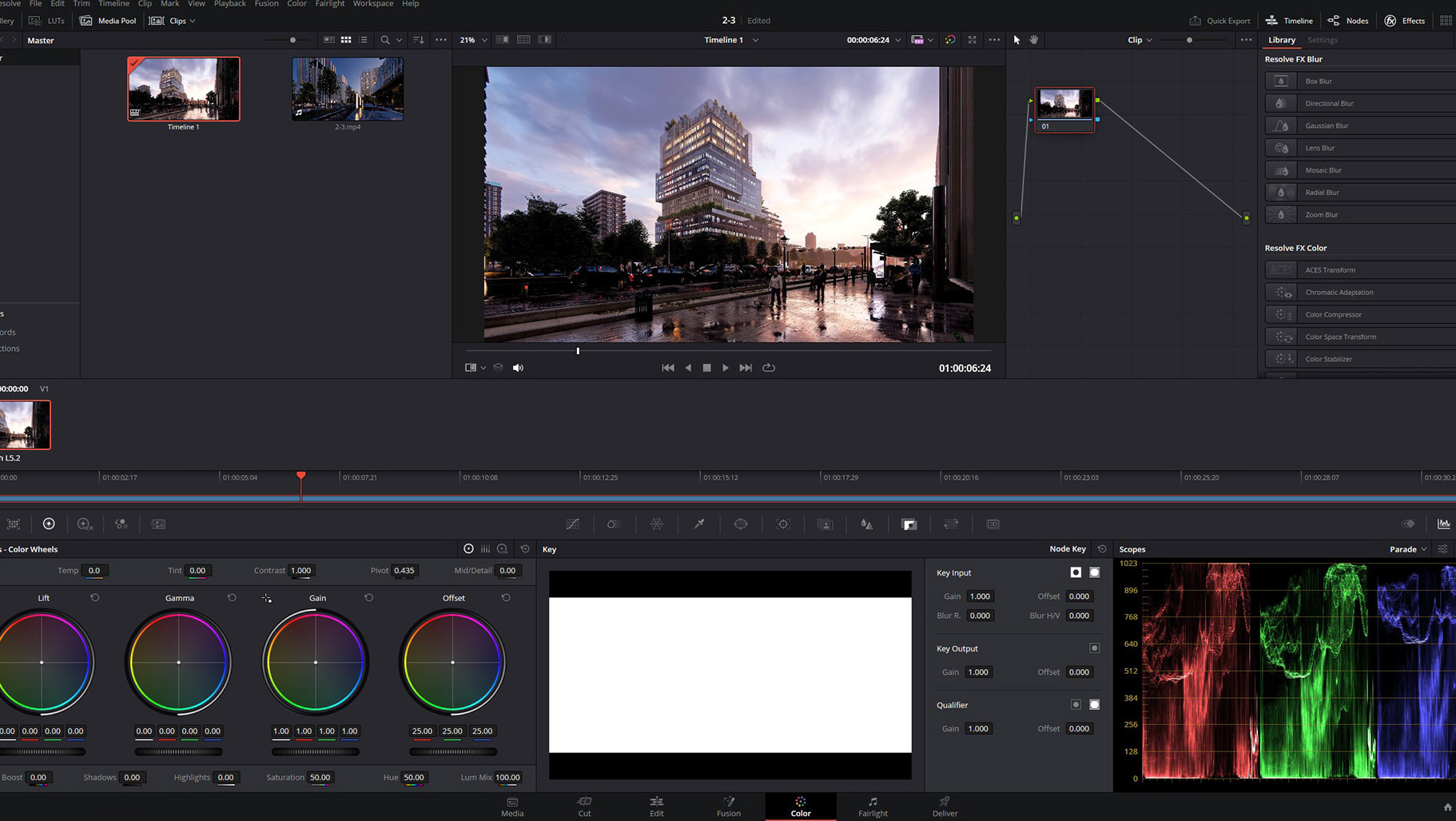Switch media pool to list view
Image resolution: width=1456 pixels, height=821 pixels.
(x=363, y=40)
